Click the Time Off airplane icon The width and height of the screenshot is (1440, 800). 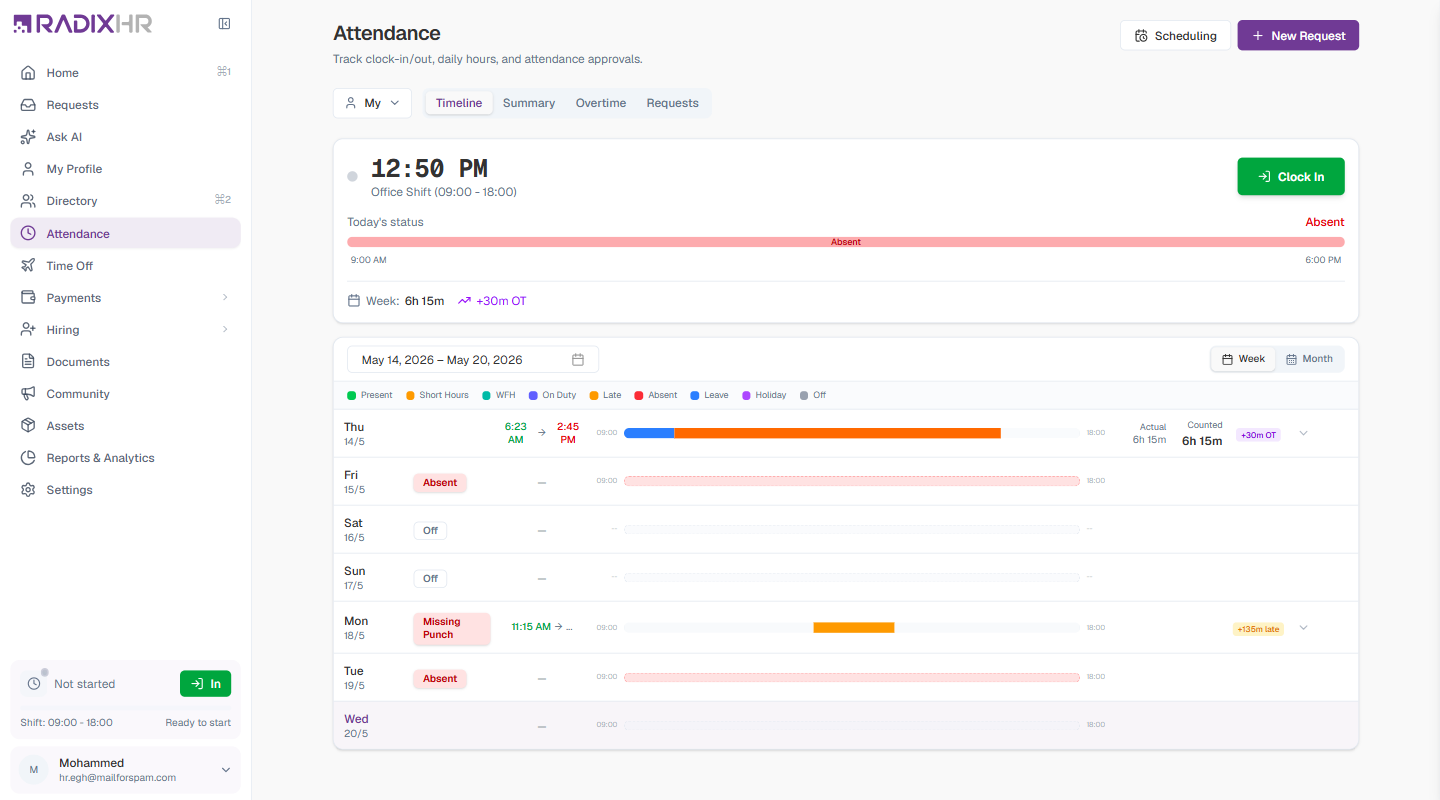coord(28,266)
